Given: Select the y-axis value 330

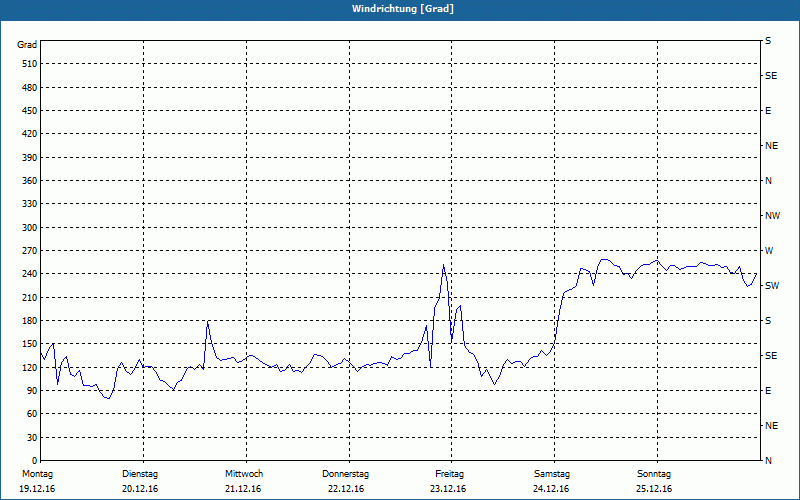Looking at the screenshot, I should [x=29, y=204].
